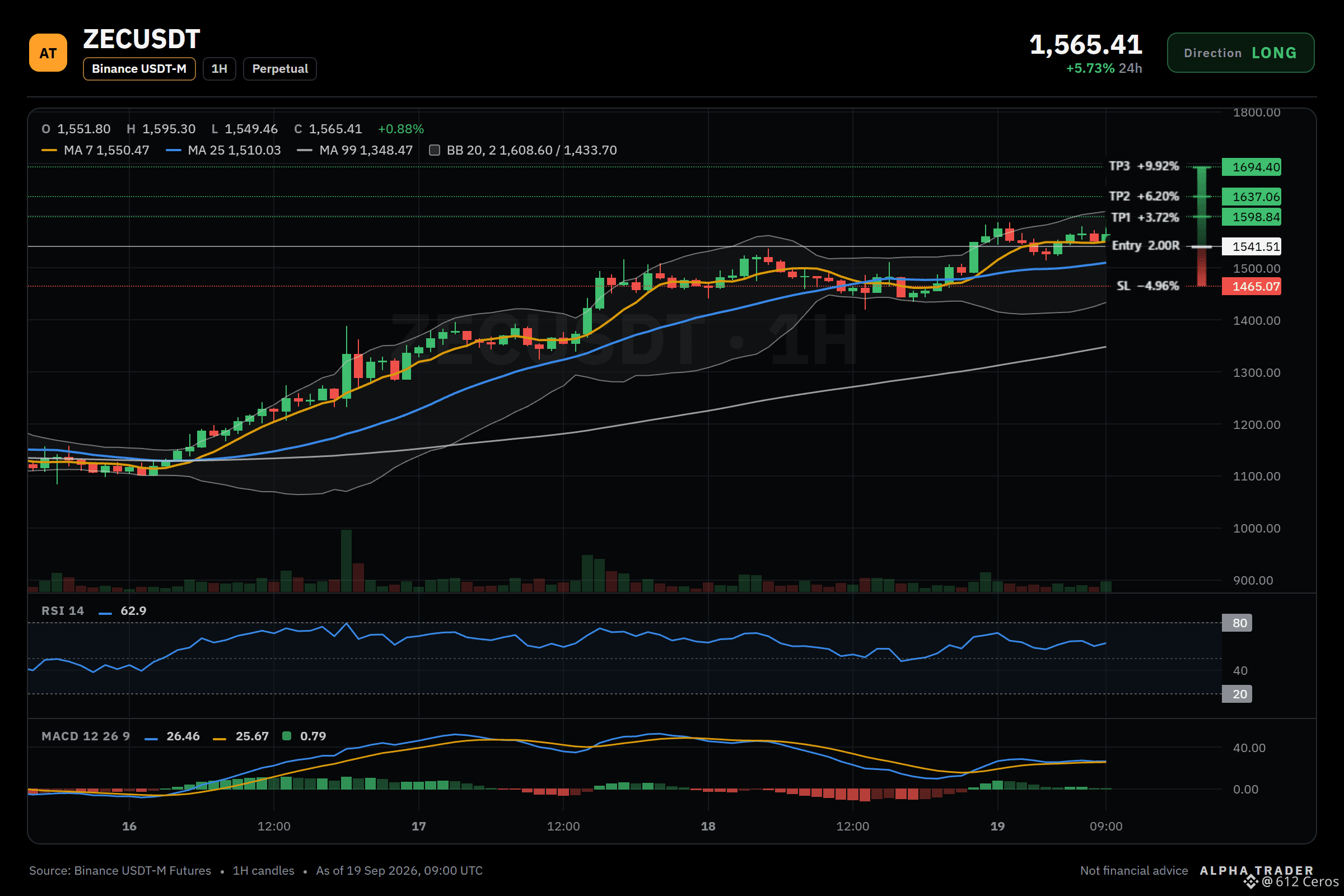Viewport: 1344px width, 896px height.
Task: Select the Binance USDT-M exchange tag
Action: coord(139,69)
